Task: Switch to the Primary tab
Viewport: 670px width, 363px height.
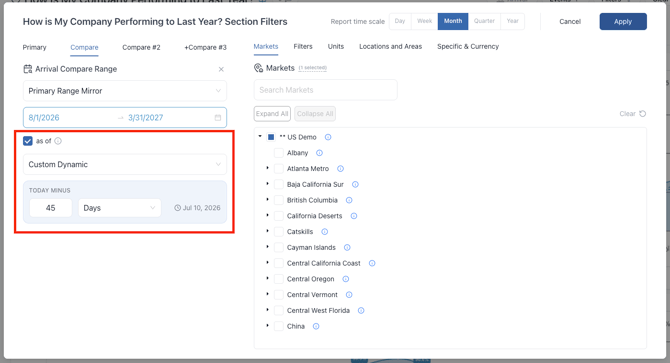Action: [35, 47]
